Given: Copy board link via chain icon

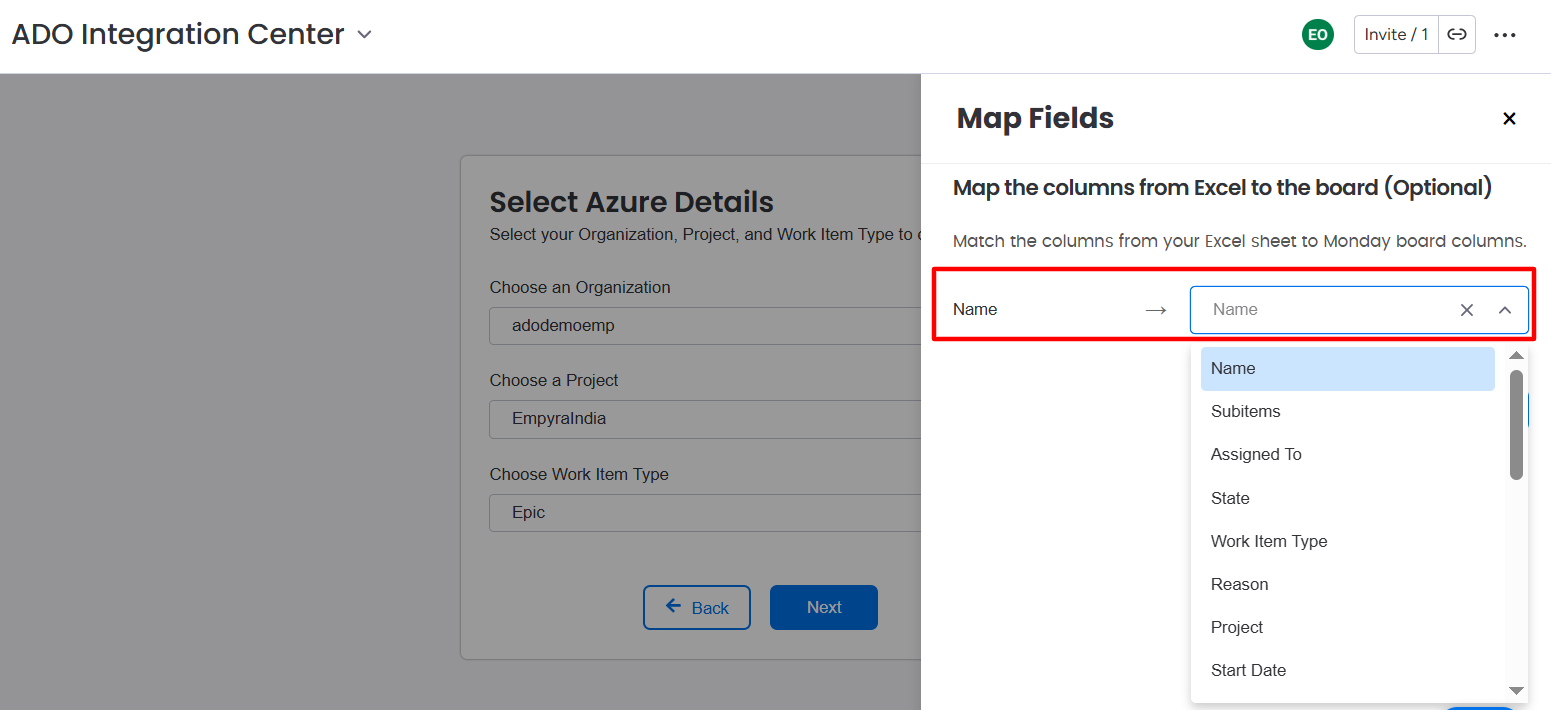Looking at the screenshot, I should click(1457, 35).
